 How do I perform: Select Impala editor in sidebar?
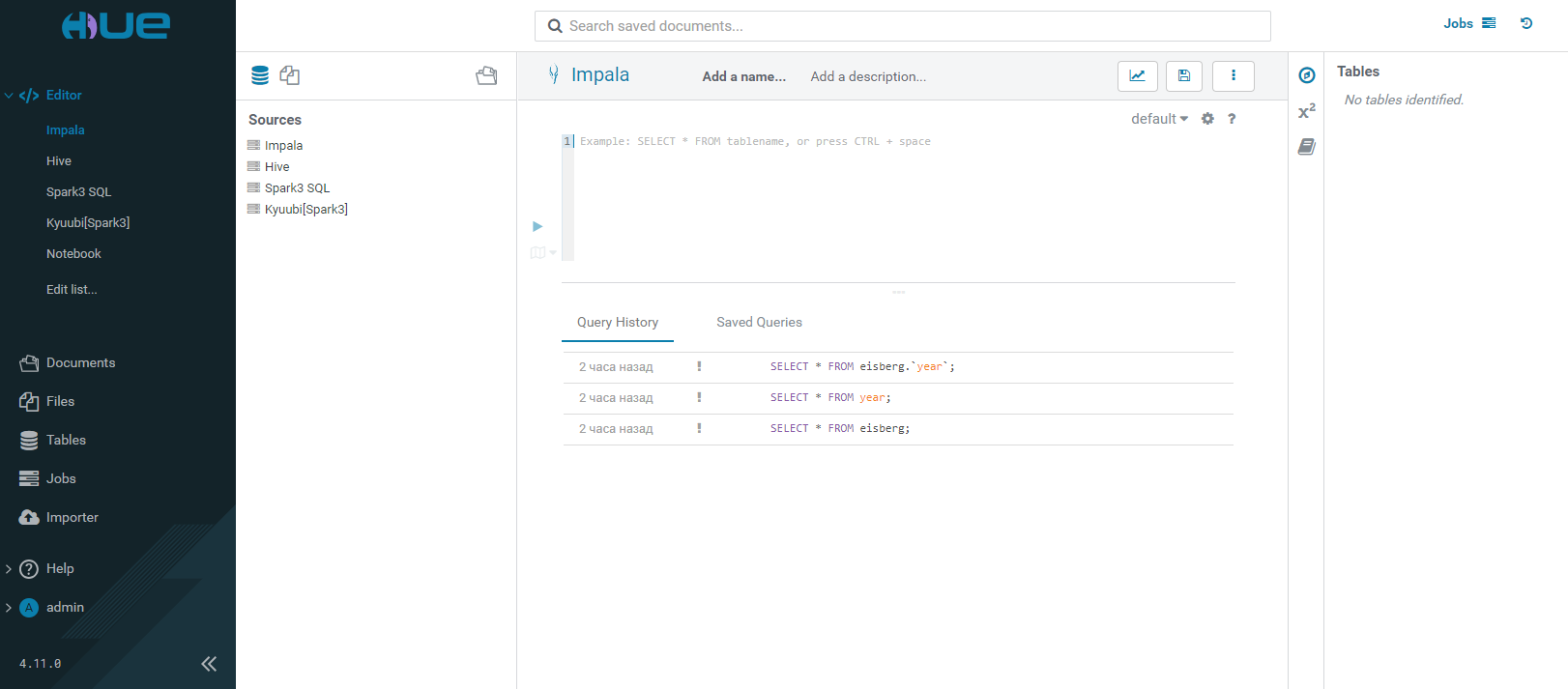[x=66, y=130]
